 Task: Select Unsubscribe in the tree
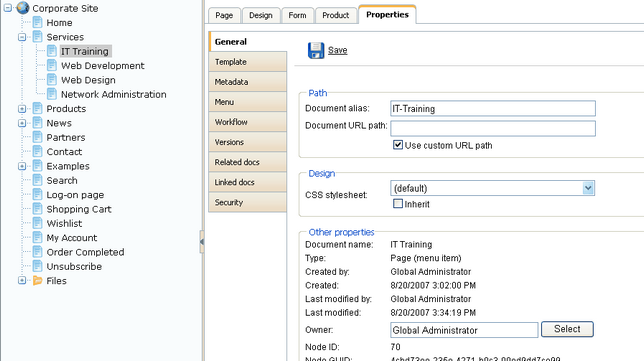(x=74, y=267)
